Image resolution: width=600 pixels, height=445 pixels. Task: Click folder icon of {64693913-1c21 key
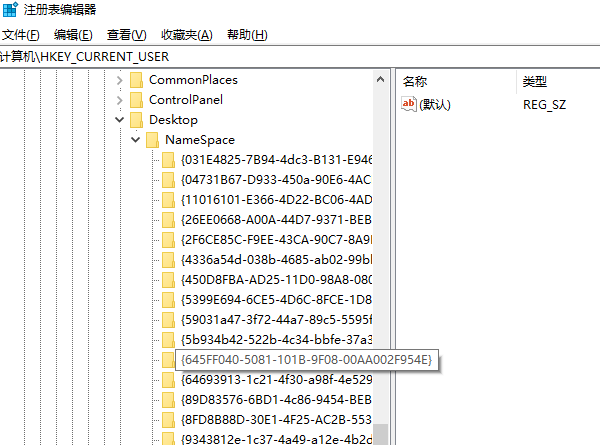pos(168,380)
